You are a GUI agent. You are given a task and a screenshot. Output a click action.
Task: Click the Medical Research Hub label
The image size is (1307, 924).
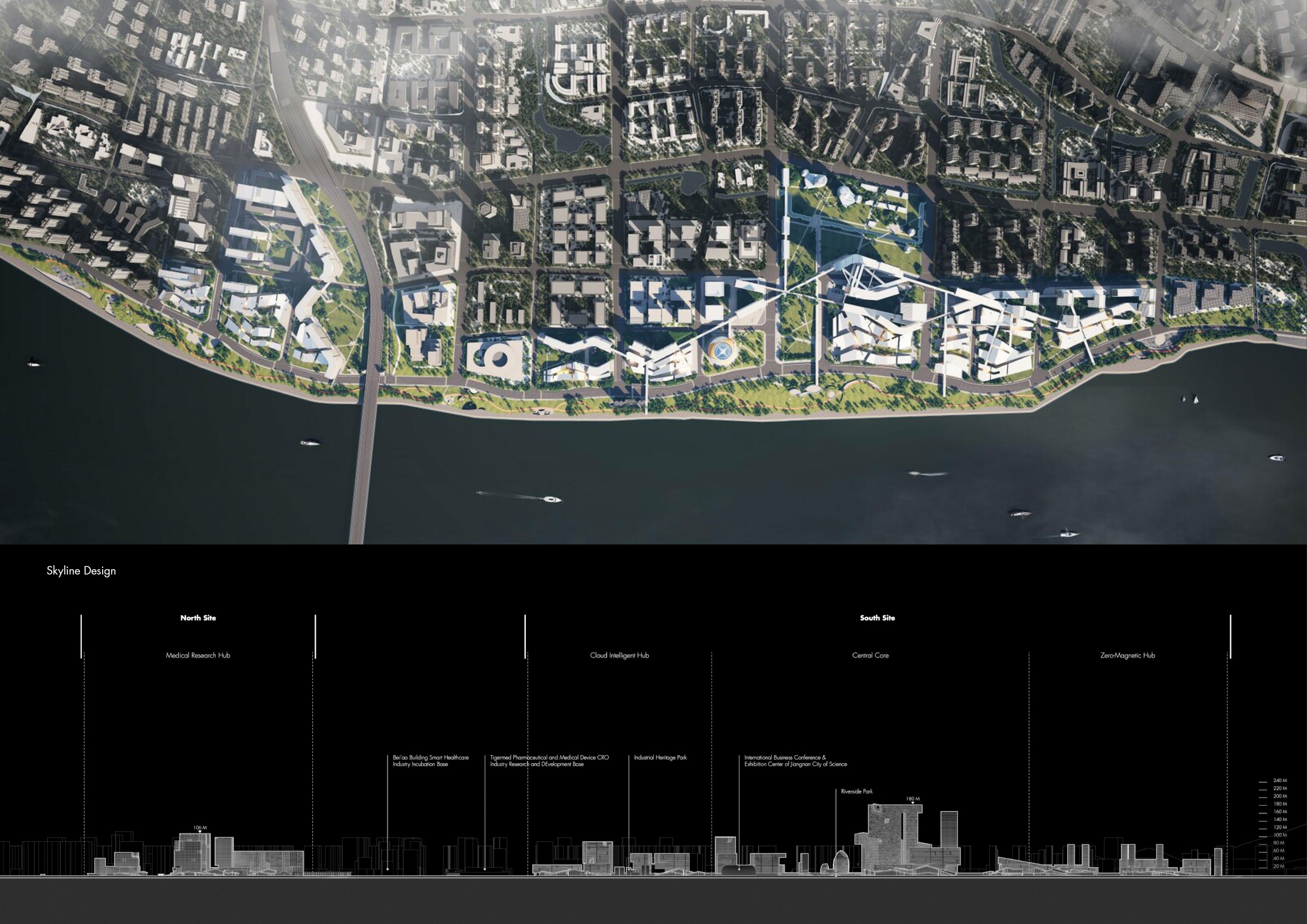coord(198,655)
